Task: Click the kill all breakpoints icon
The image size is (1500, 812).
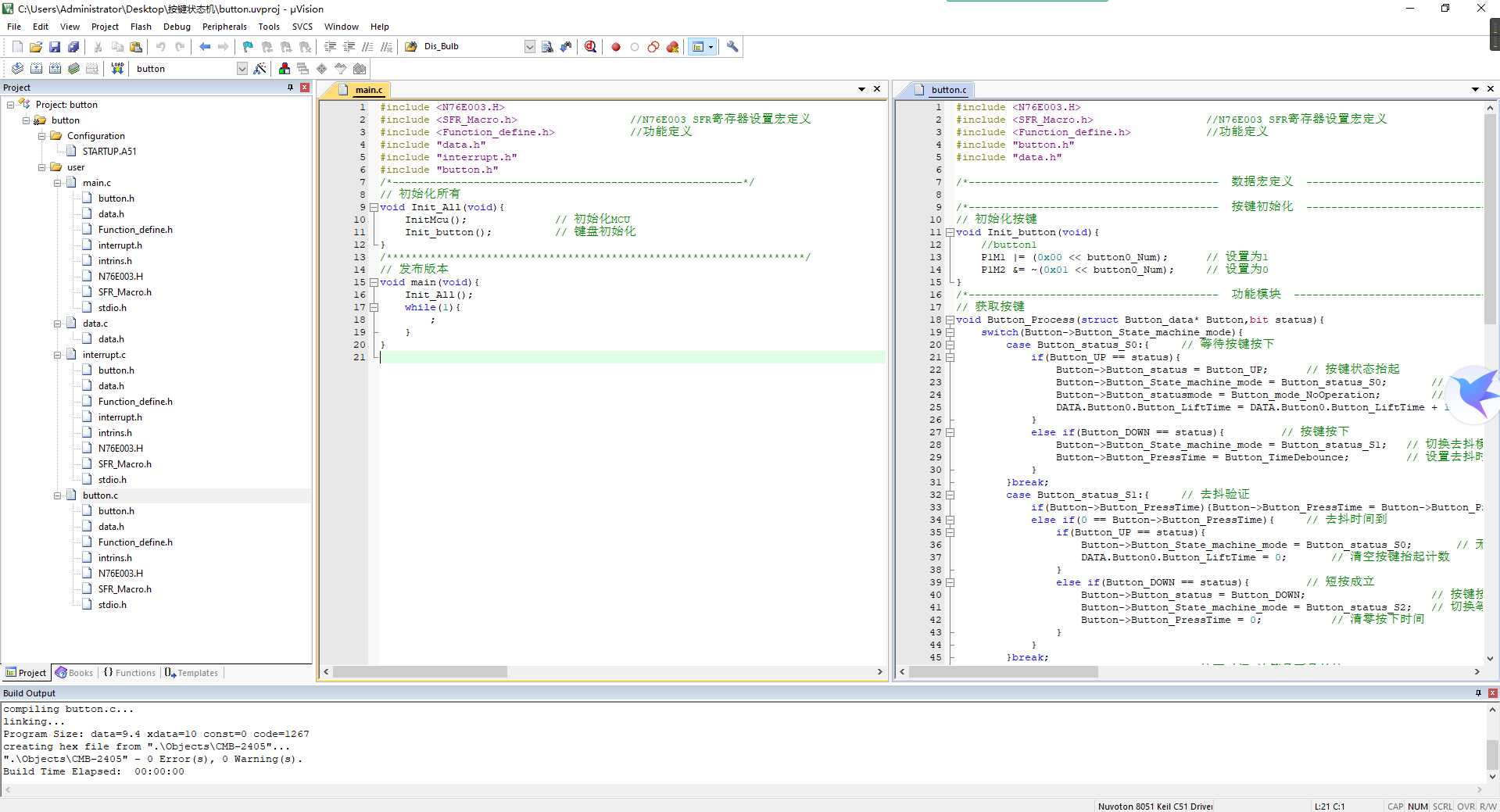Action: tap(672, 47)
